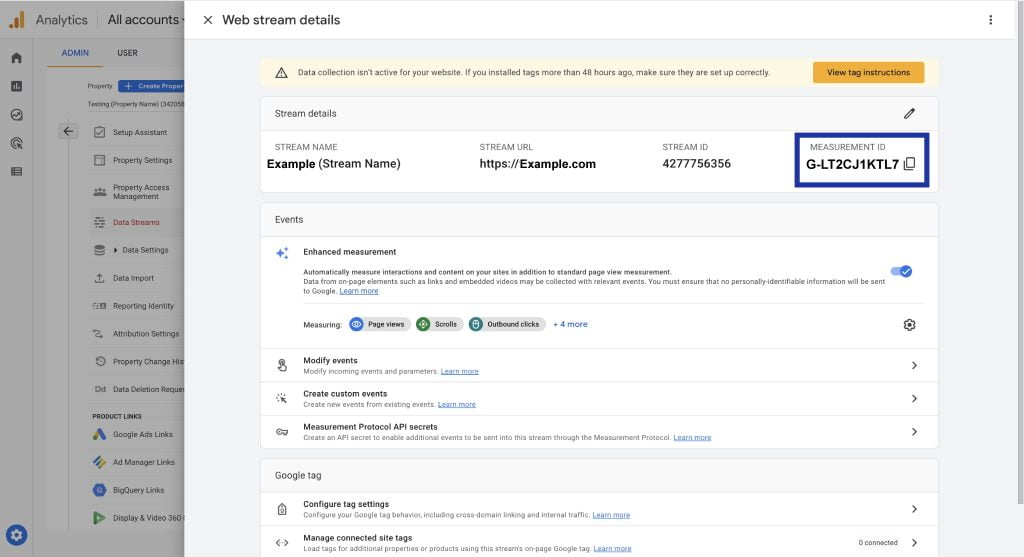Click the Create custom events sparkle icon

281,398
